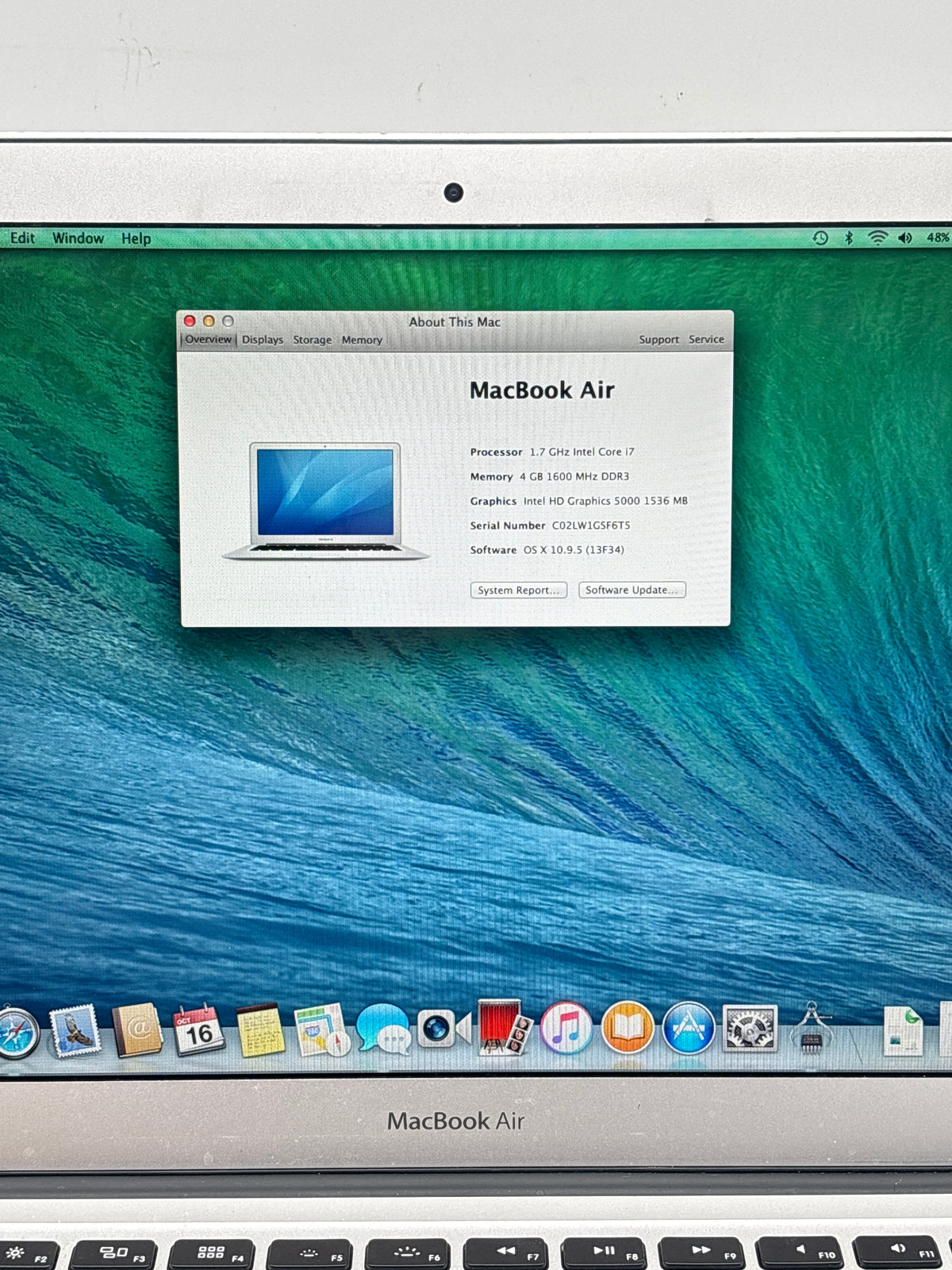Viewport: 952px width, 1270px height.
Task: Click the 48% battery indicator
Action: tap(939, 237)
